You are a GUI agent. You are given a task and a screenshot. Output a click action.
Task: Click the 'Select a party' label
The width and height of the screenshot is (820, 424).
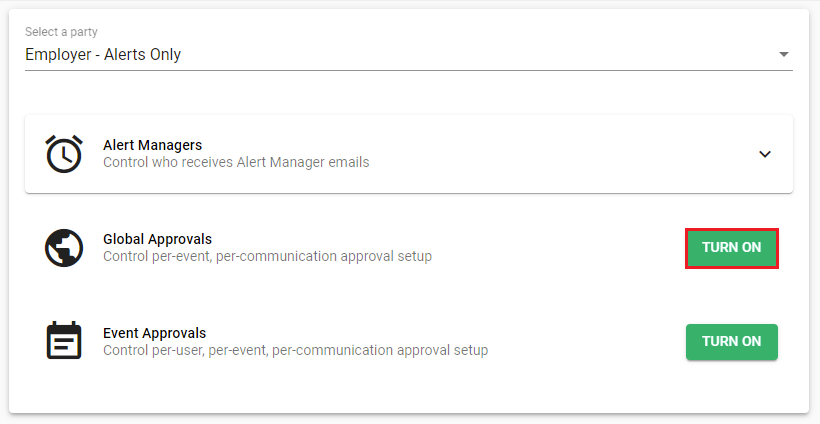click(x=61, y=32)
